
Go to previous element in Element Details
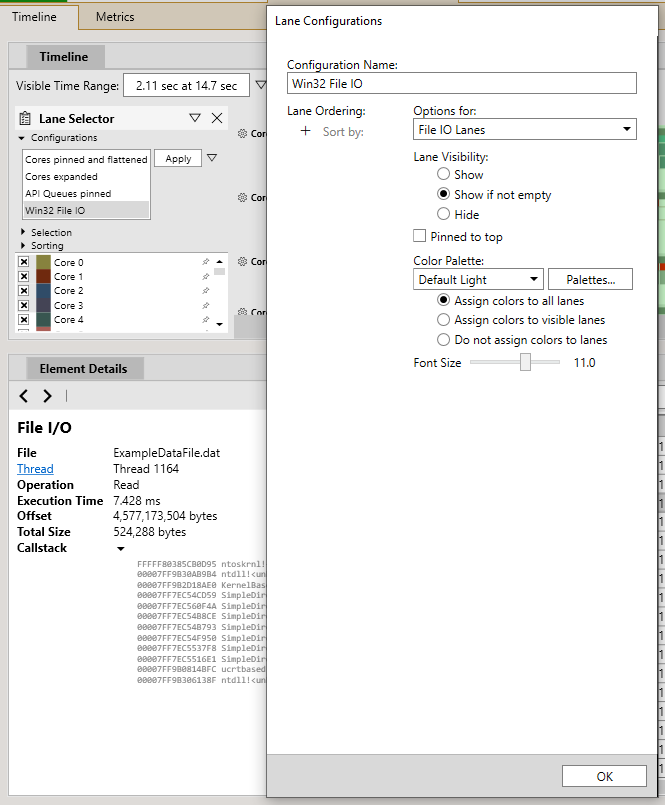24,396
